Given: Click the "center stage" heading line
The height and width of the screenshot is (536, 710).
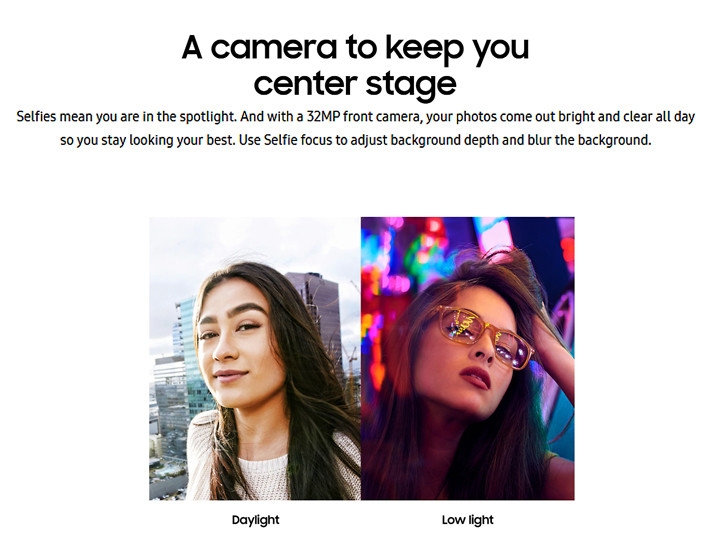Looking at the screenshot, I should pyautogui.click(x=355, y=84).
